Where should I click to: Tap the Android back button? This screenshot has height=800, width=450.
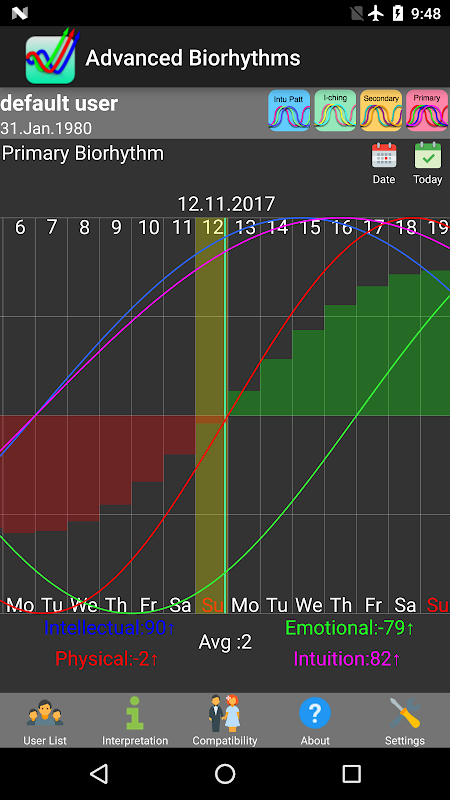click(99, 773)
